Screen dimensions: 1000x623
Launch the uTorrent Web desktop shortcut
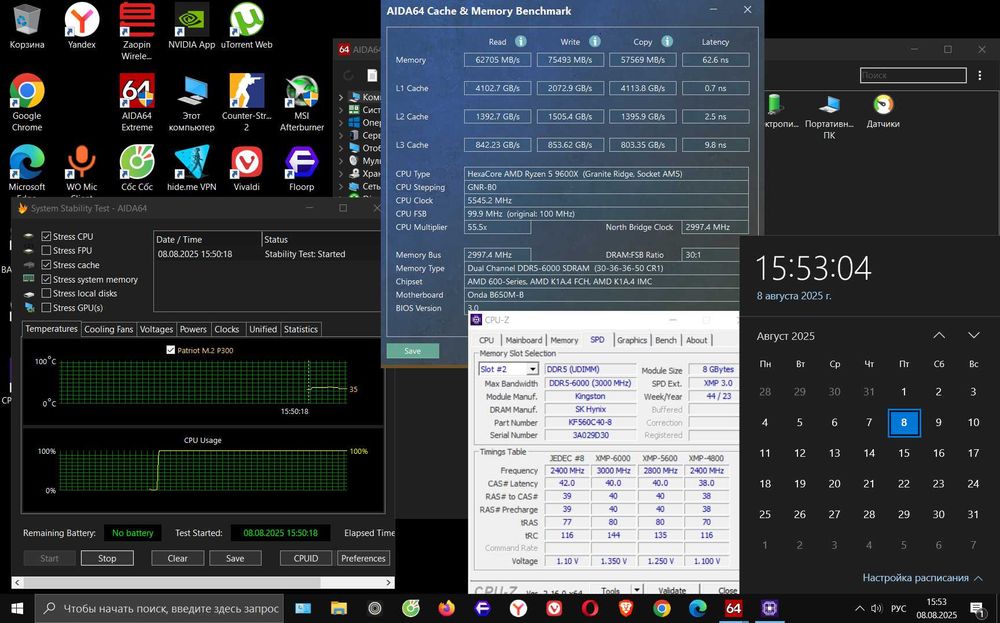(x=246, y=26)
